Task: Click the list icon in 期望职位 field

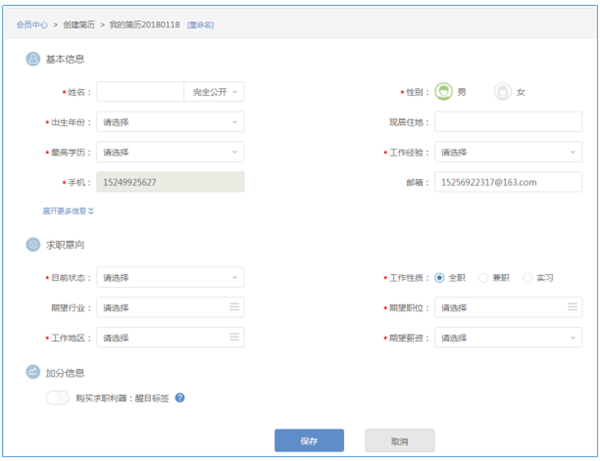Action: point(572,306)
